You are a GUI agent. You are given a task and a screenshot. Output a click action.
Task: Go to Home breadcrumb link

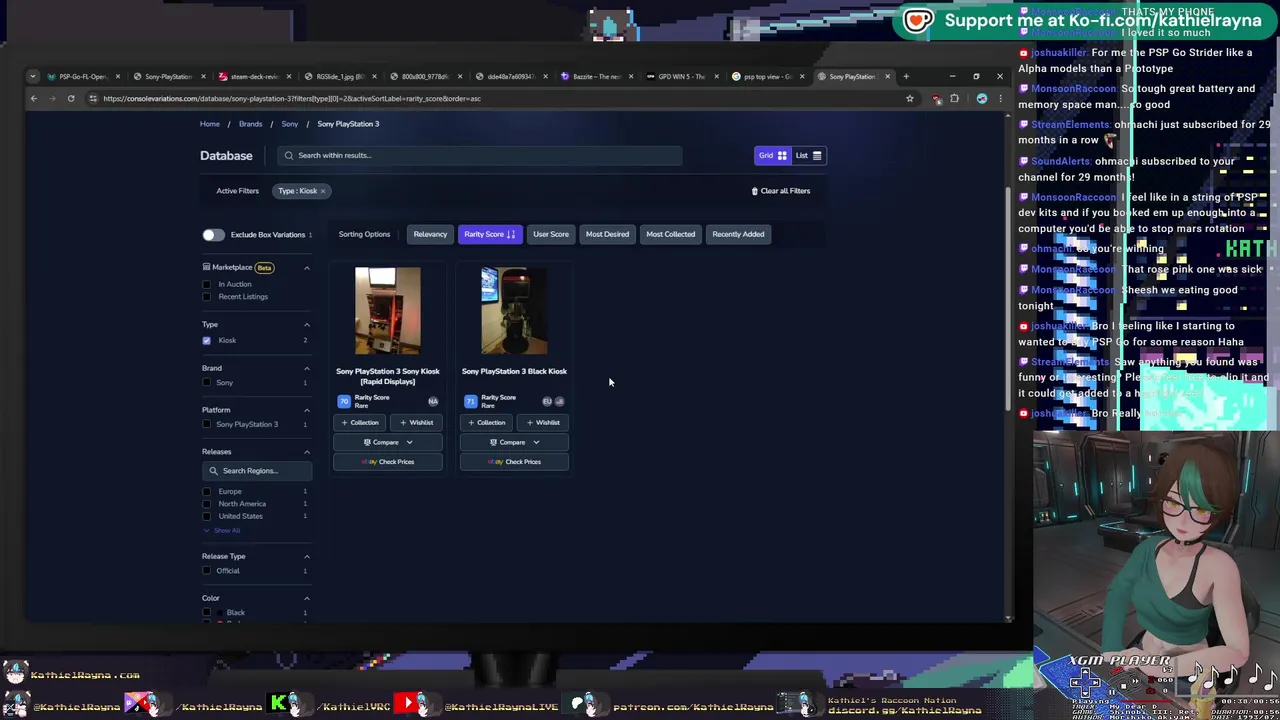pyautogui.click(x=209, y=124)
